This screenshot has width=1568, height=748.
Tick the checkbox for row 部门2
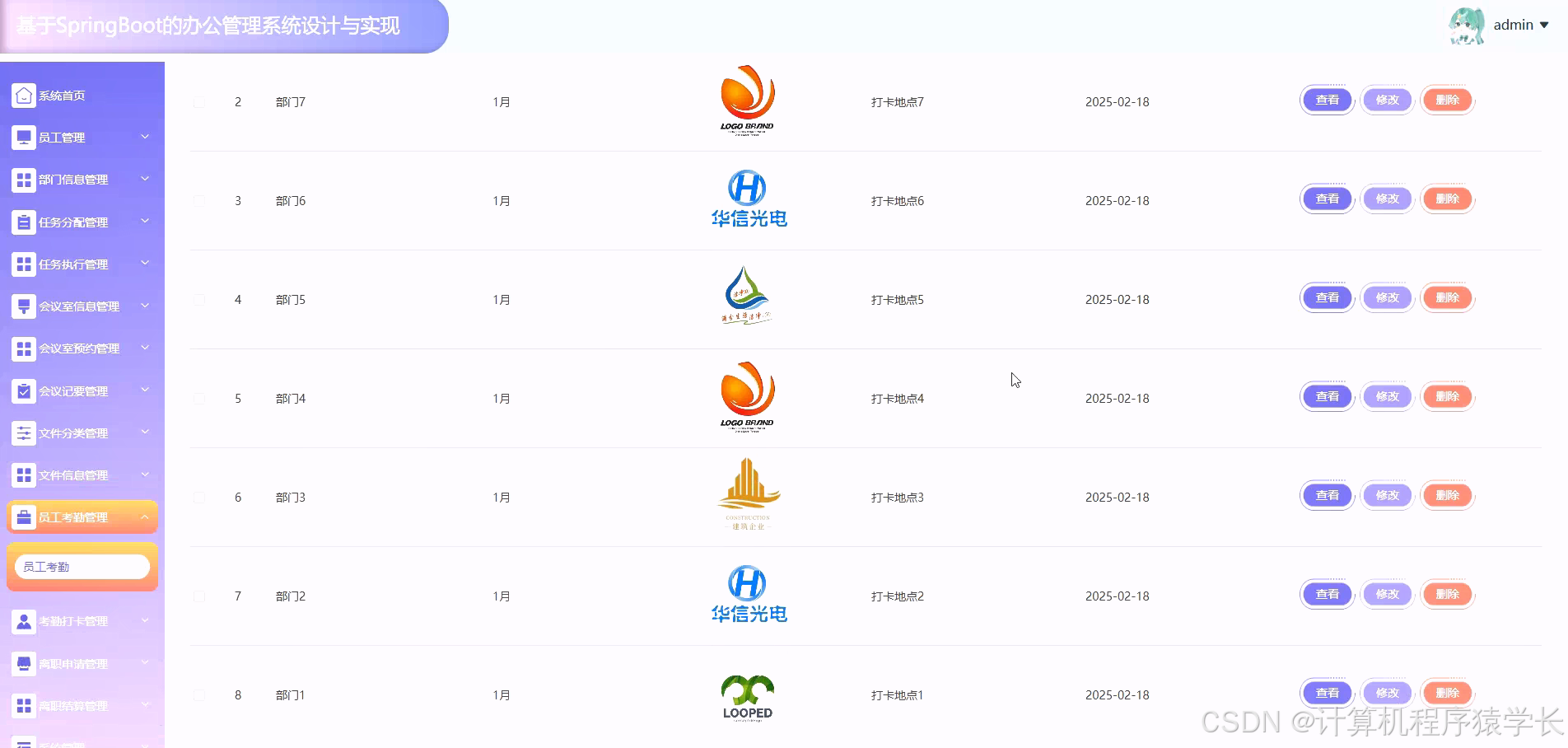(199, 596)
